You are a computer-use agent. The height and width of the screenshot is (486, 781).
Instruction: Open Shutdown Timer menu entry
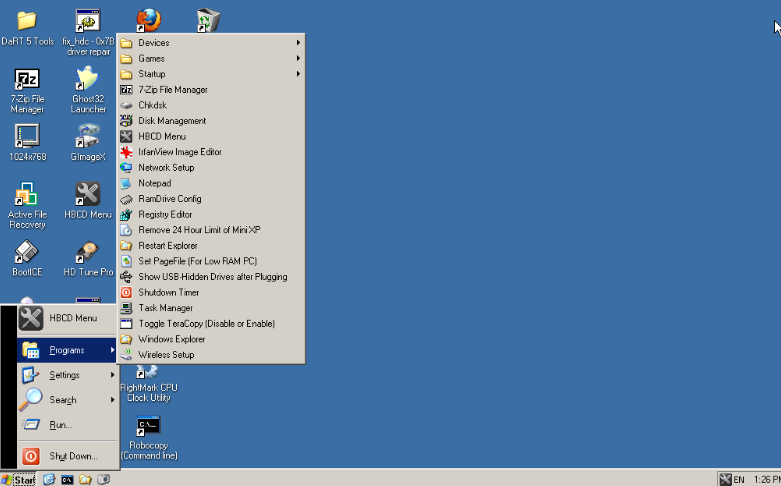(211, 292)
